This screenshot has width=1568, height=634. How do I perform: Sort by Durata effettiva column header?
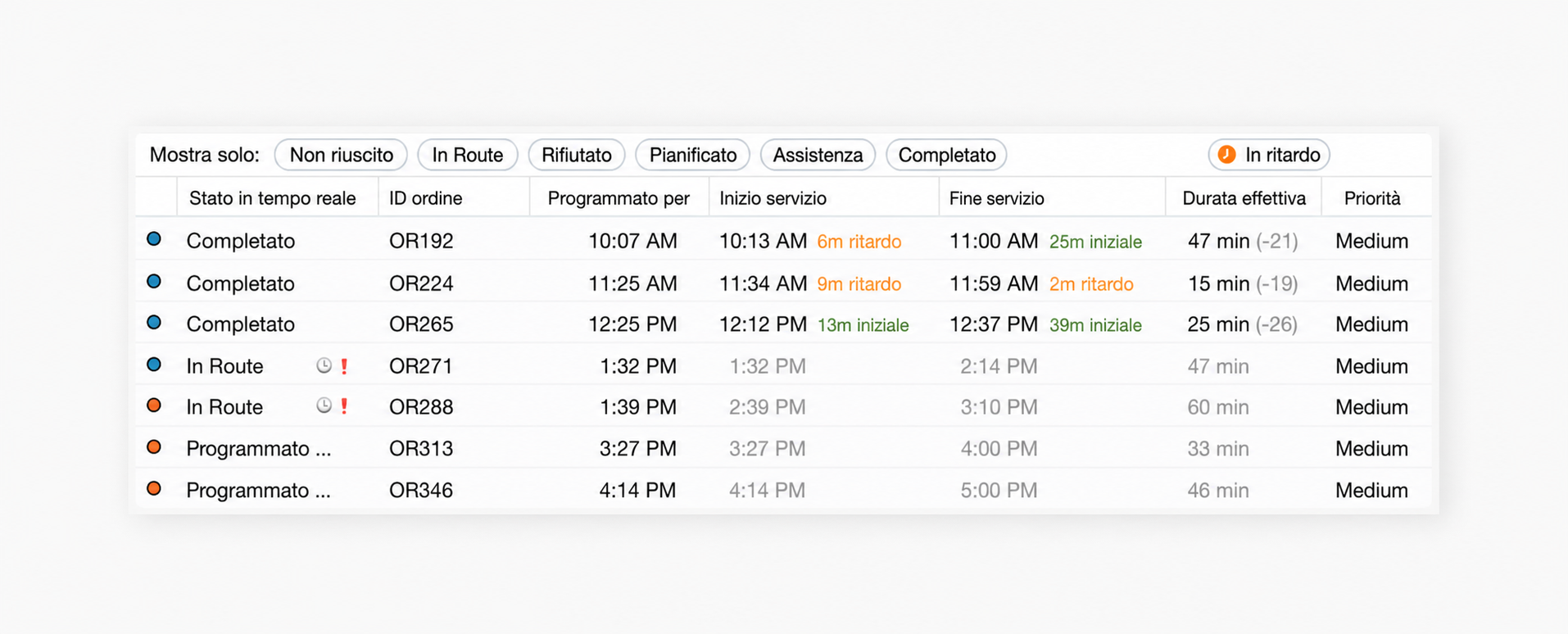click(1244, 198)
